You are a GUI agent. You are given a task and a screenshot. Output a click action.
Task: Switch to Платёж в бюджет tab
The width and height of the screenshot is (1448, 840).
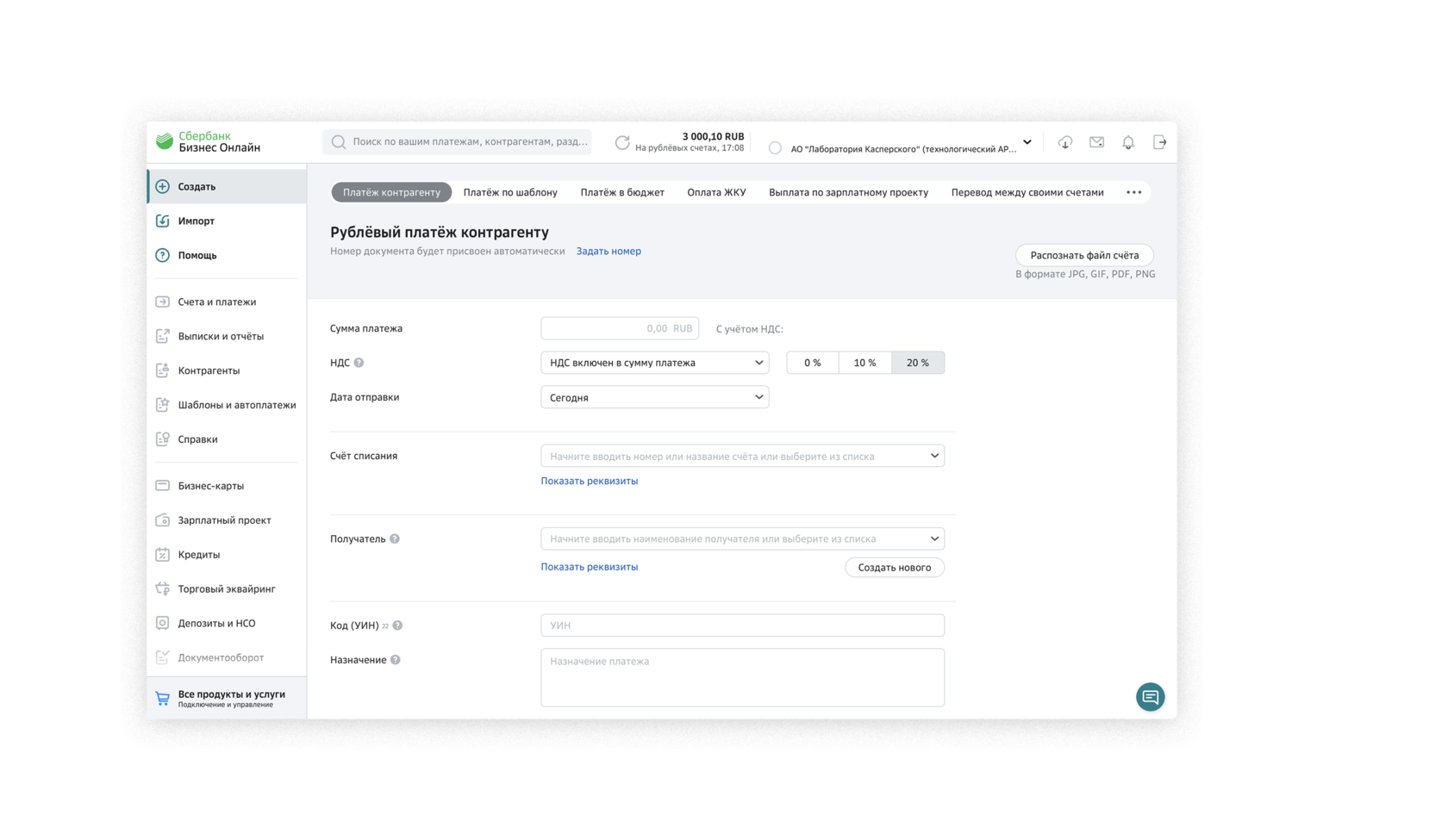[x=621, y=192]
